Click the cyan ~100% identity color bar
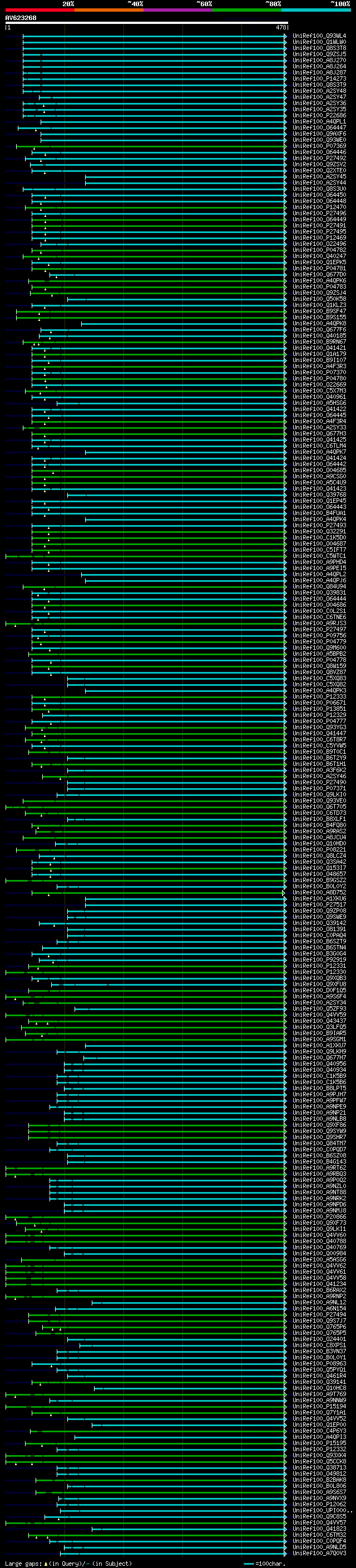This screenshot has width=356, height=1568. tap(316, 10)
